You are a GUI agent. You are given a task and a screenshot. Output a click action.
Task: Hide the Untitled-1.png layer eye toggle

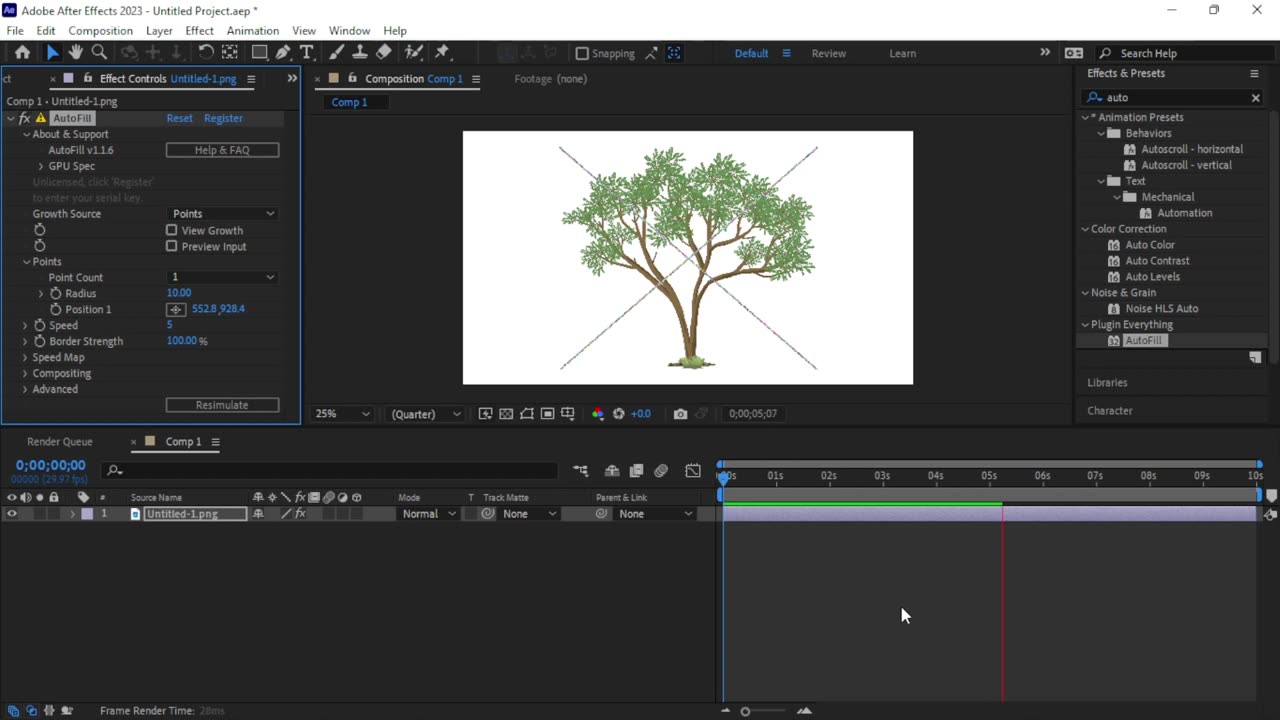point(12,514)
